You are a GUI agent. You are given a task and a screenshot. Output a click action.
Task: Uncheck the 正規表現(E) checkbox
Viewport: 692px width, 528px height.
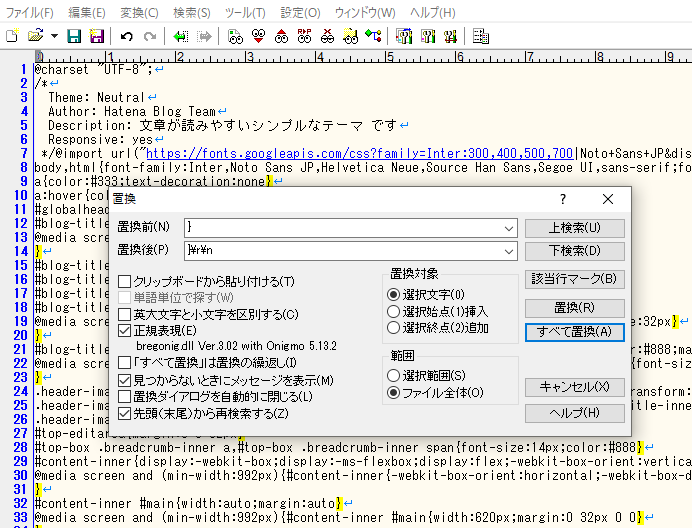[x=124, y=331]
